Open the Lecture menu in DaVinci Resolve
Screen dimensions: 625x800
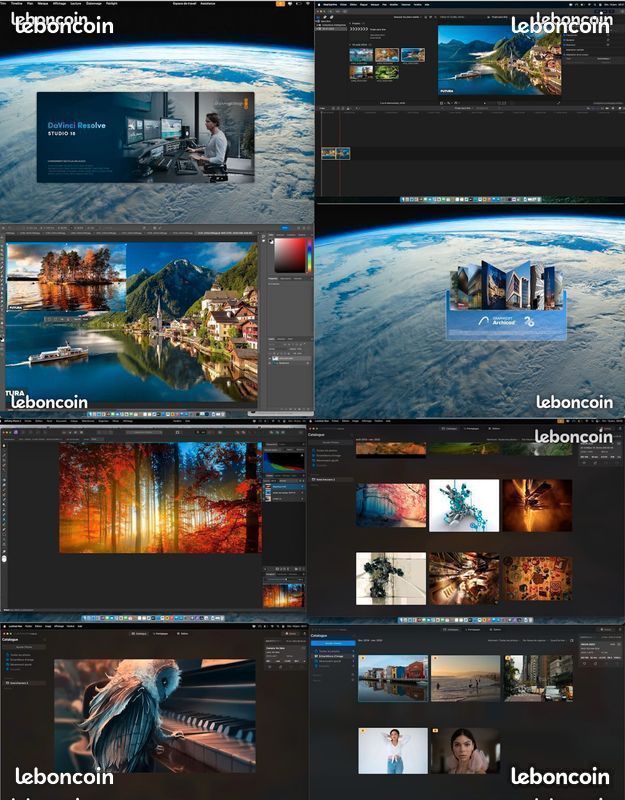[x=75, y=3]
